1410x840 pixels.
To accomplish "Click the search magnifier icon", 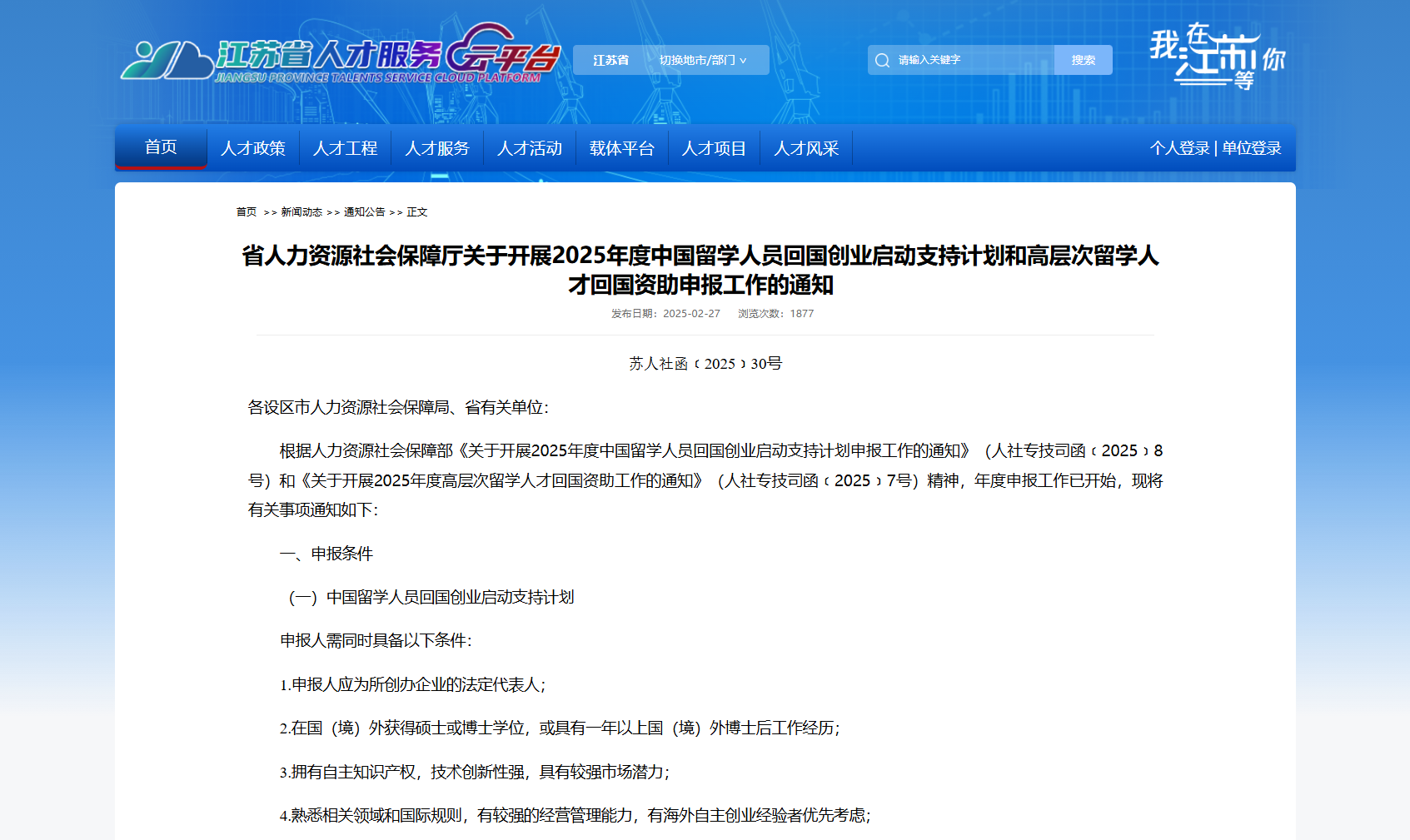I will coord(882,59).
